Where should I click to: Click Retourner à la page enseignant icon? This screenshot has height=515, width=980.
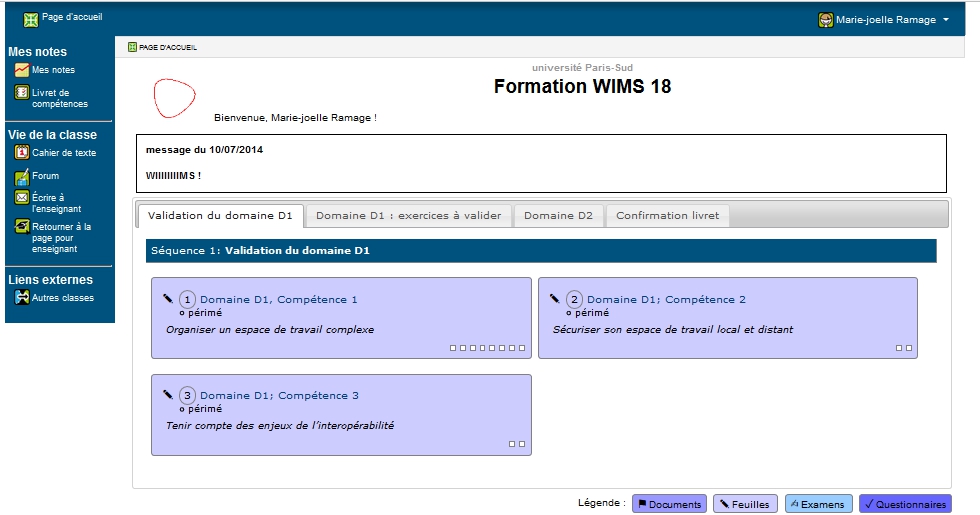click(x=21, y=227)
